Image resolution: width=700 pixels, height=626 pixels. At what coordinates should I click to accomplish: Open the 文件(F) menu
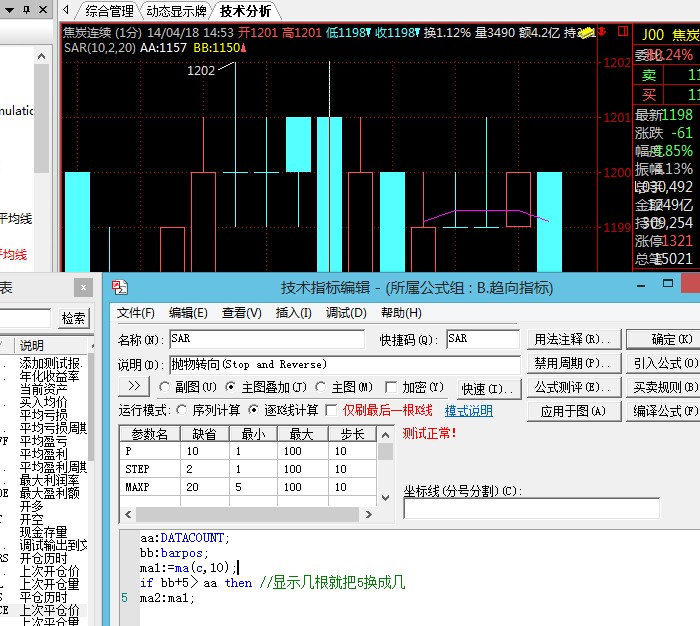pos(136,313)
